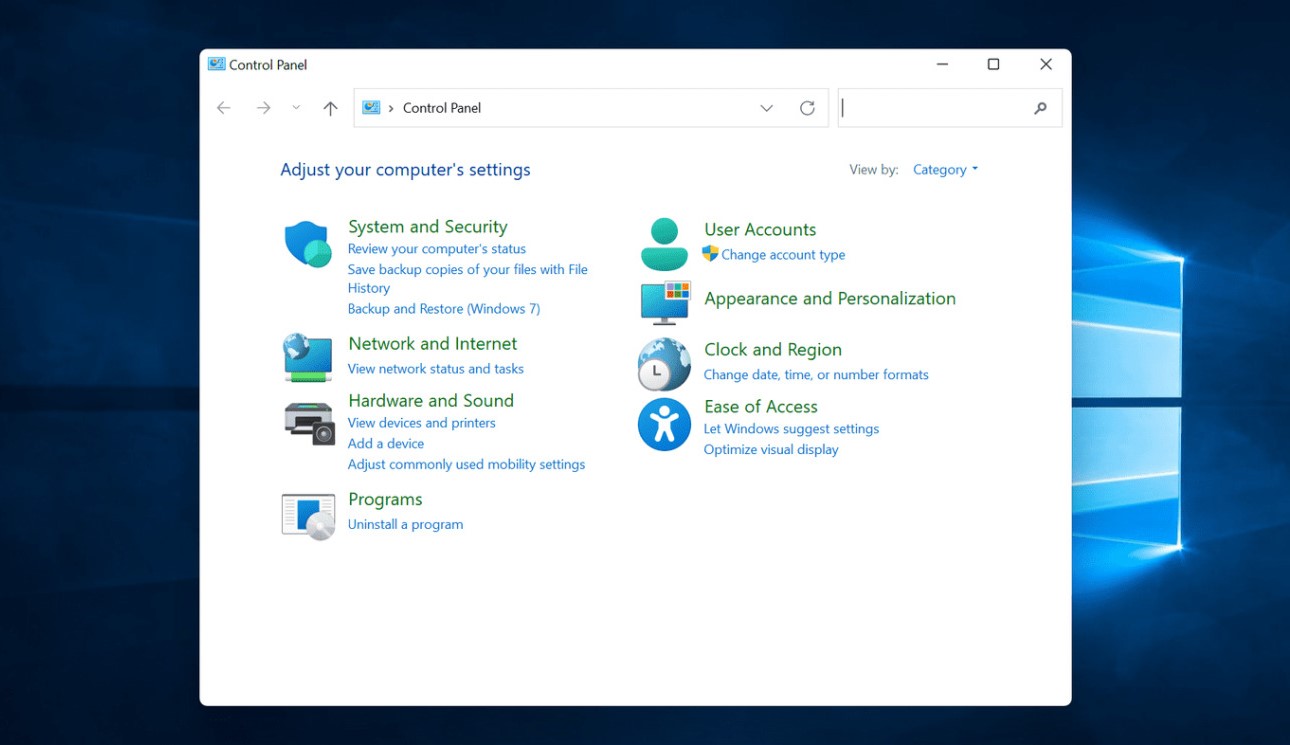Select View devices and printers link
This screenshot has height=745, width=1290.
[421, 423]
